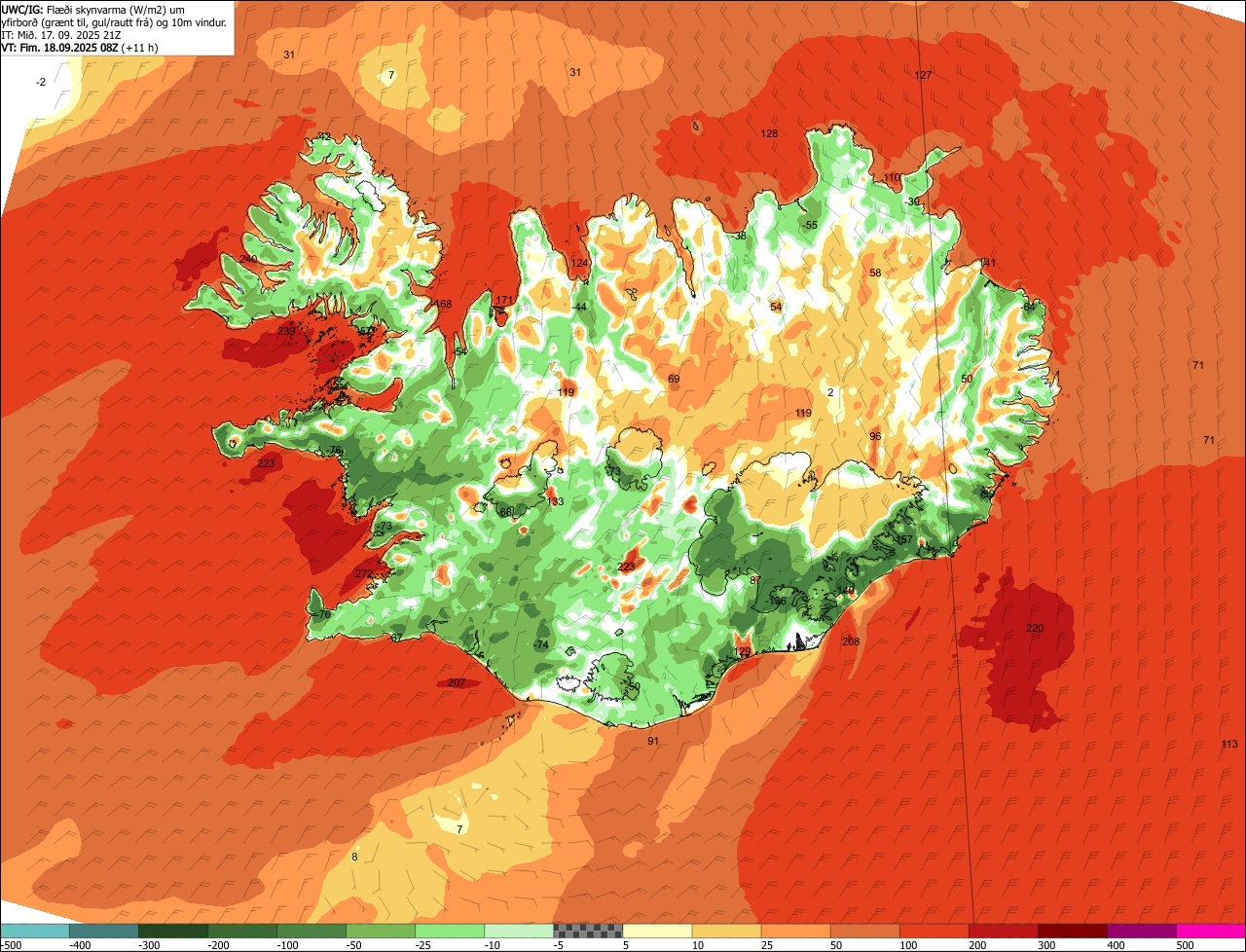This screenshot has height=952, width=1246.
Task: Click the '96' flux value
Action: click(875, 436)
